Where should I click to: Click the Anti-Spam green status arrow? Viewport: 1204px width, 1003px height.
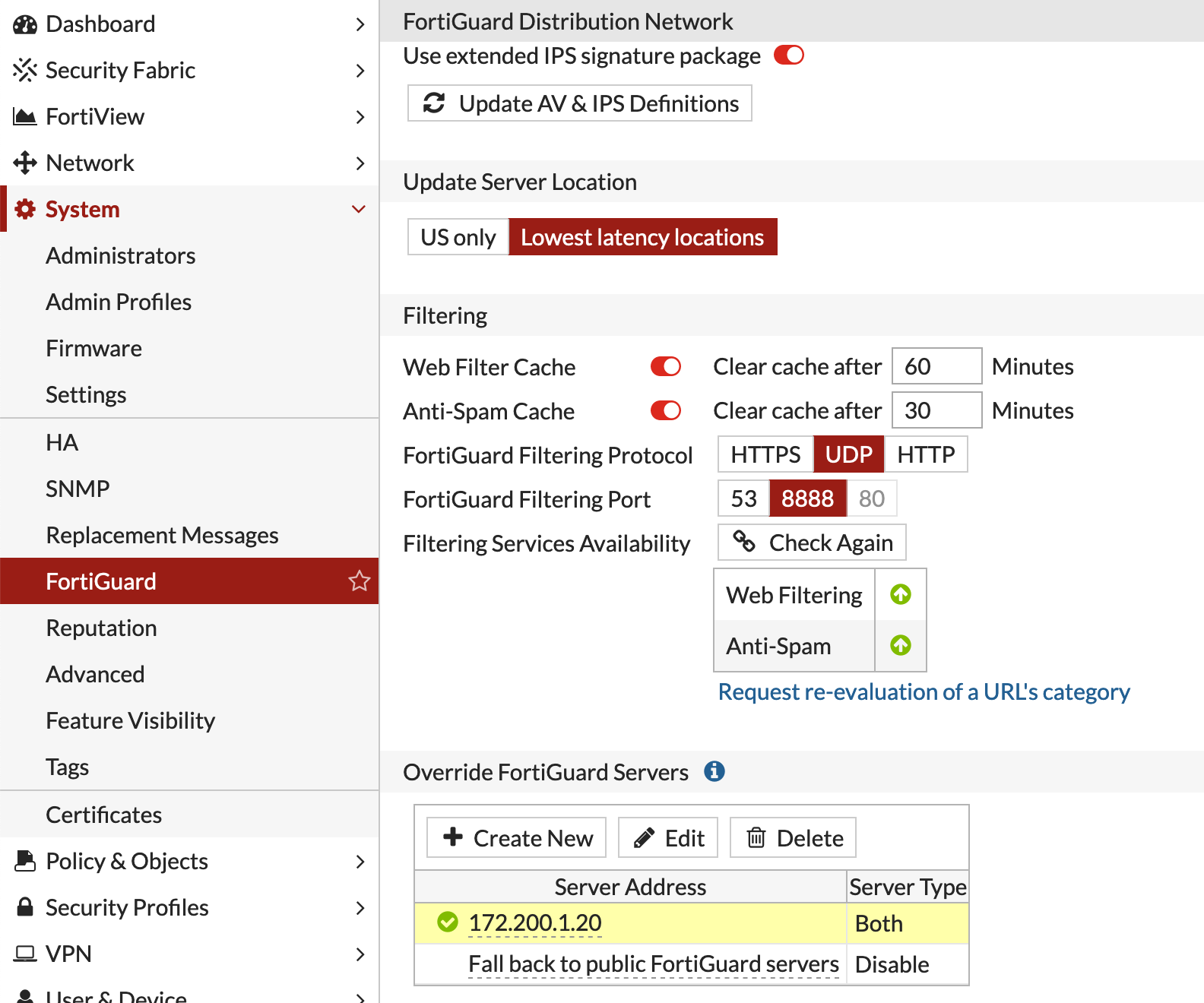[x=900, y=646]
